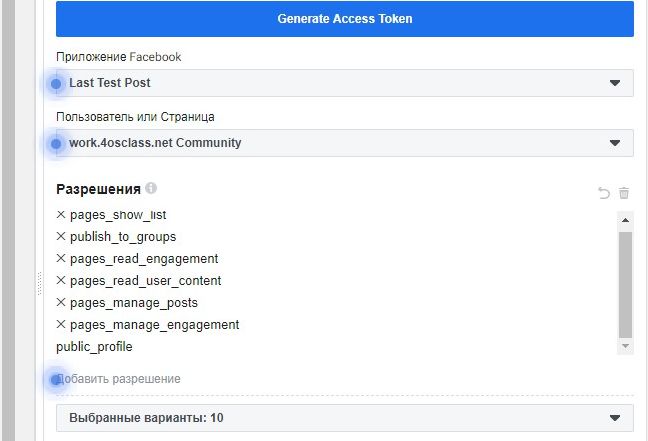Click the permissions list scroll up arrow
The image size is (648, 441).
[x=625, y=220]
